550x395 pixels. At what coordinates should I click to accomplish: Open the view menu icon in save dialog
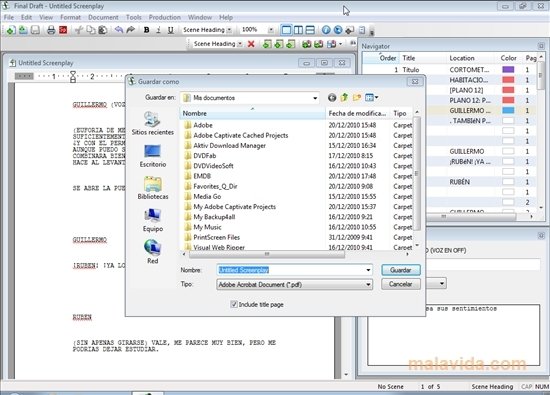click(371, 98)
